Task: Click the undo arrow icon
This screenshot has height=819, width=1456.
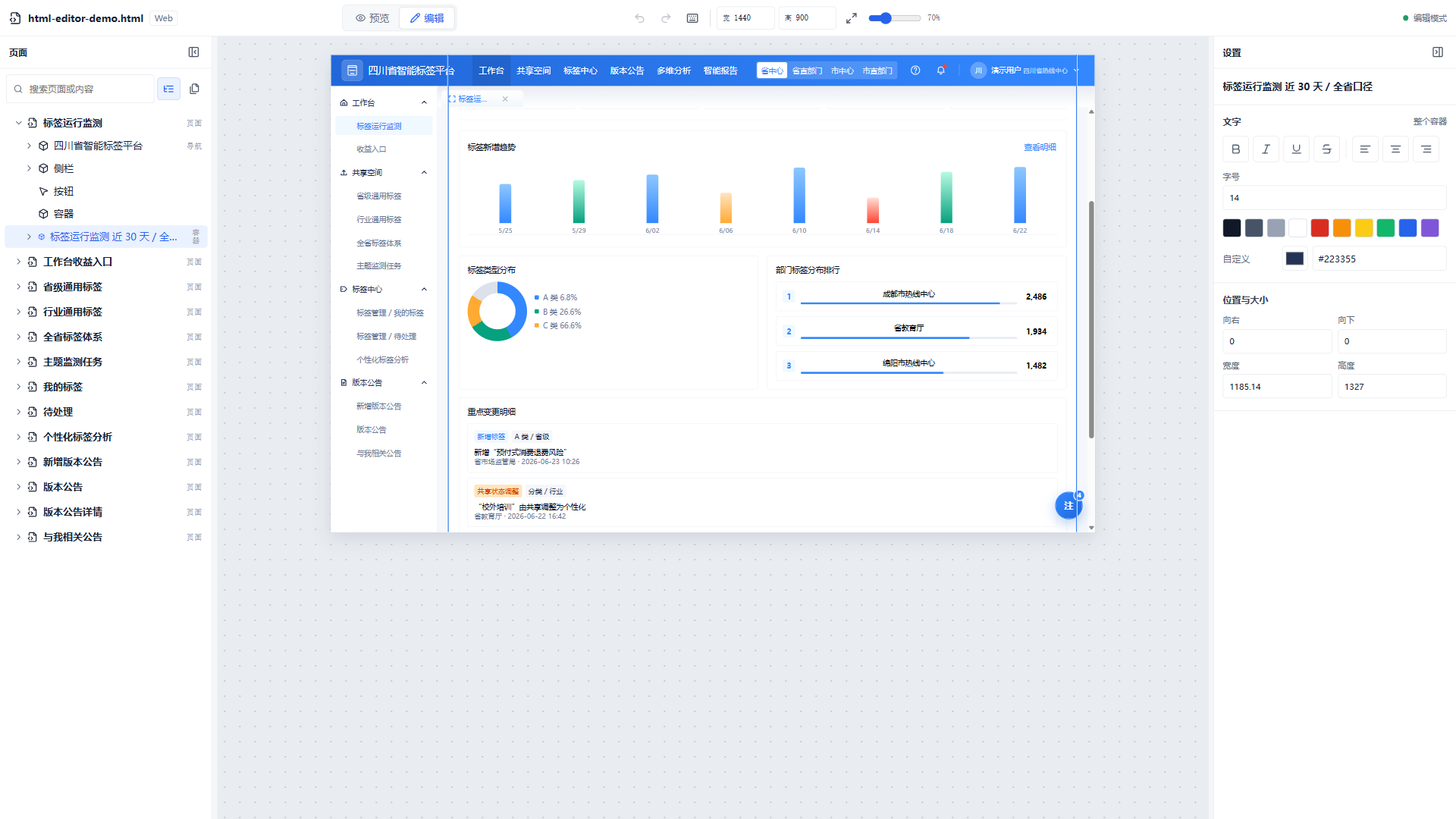Action: (x=639, y=18)
